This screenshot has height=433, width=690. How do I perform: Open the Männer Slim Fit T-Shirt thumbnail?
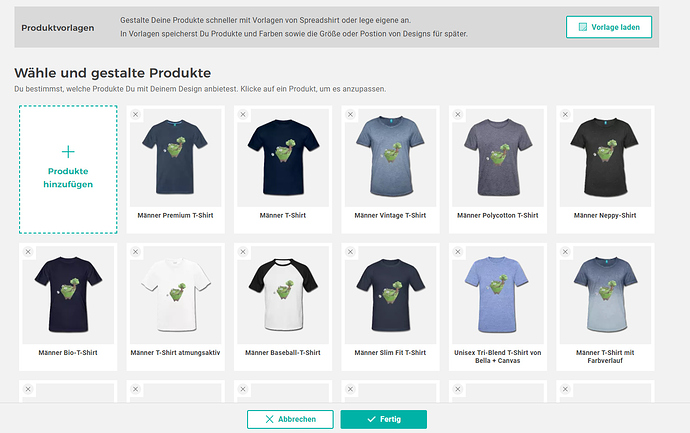(x=390, y=293)
